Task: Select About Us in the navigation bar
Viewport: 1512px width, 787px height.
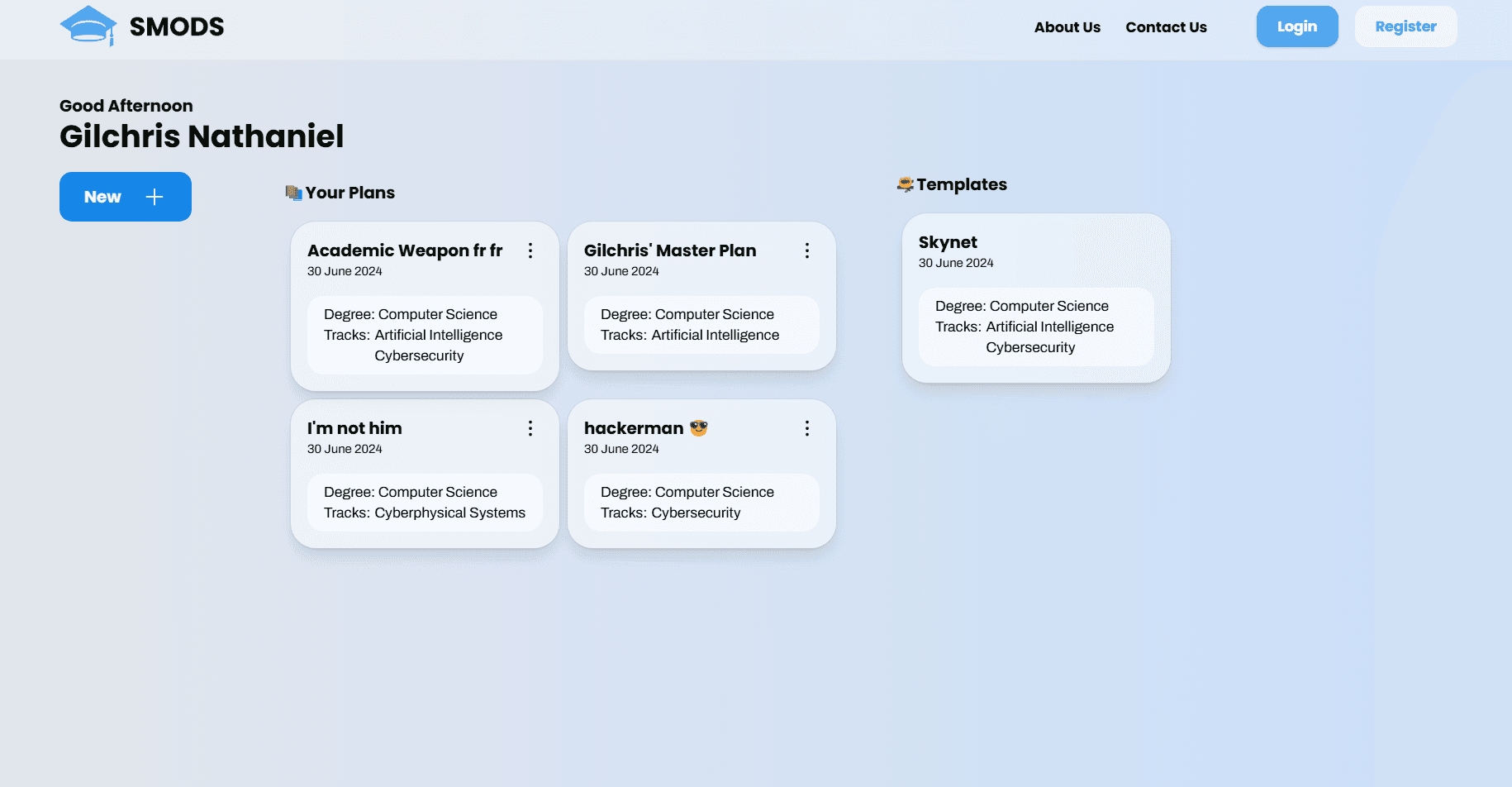Action: tap(1067, 26)
